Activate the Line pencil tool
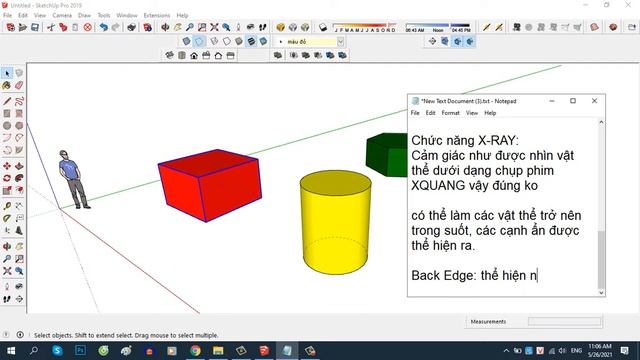This screenshot has width=640, height=360. [7, 101]
